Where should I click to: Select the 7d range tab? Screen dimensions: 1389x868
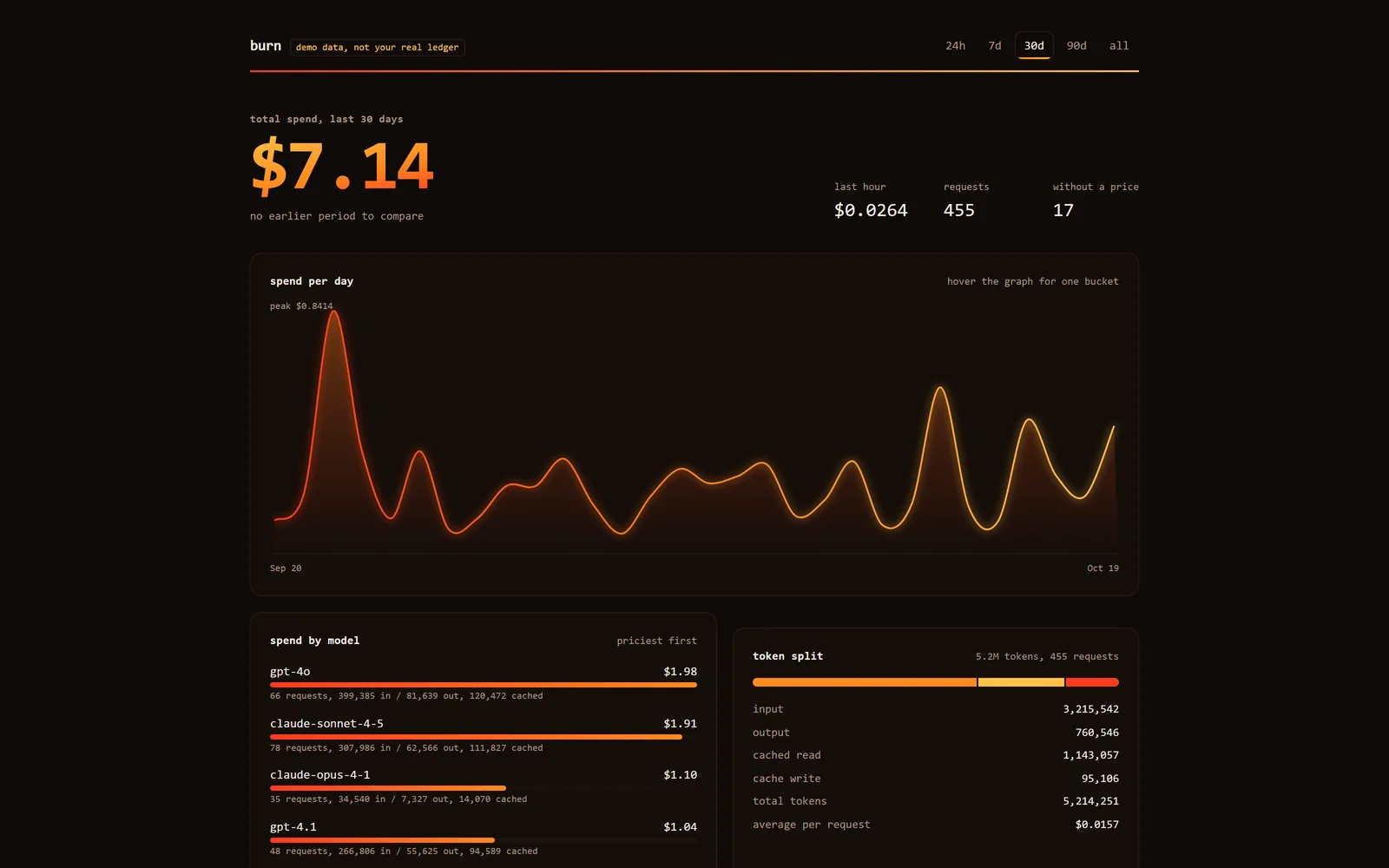tap(995, 46)
